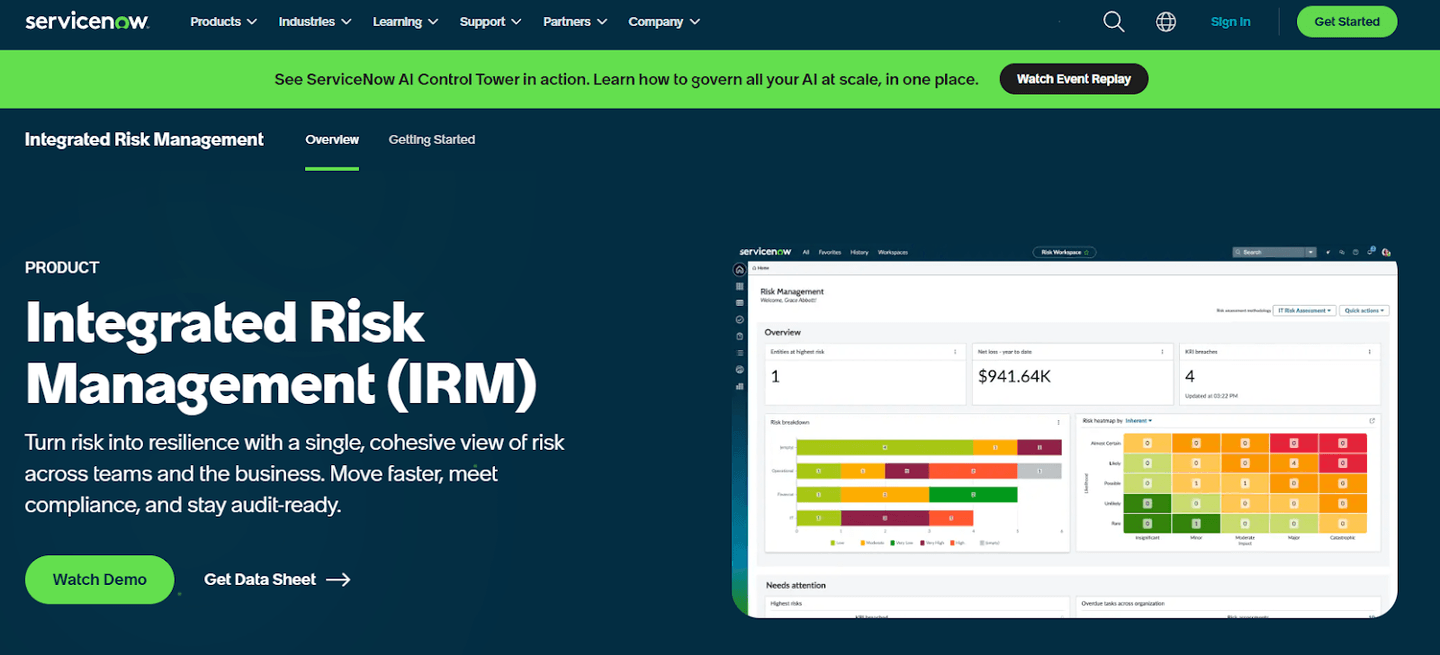Click the Very High legend swatch under the Risk breakdown chart

[922, 543]
